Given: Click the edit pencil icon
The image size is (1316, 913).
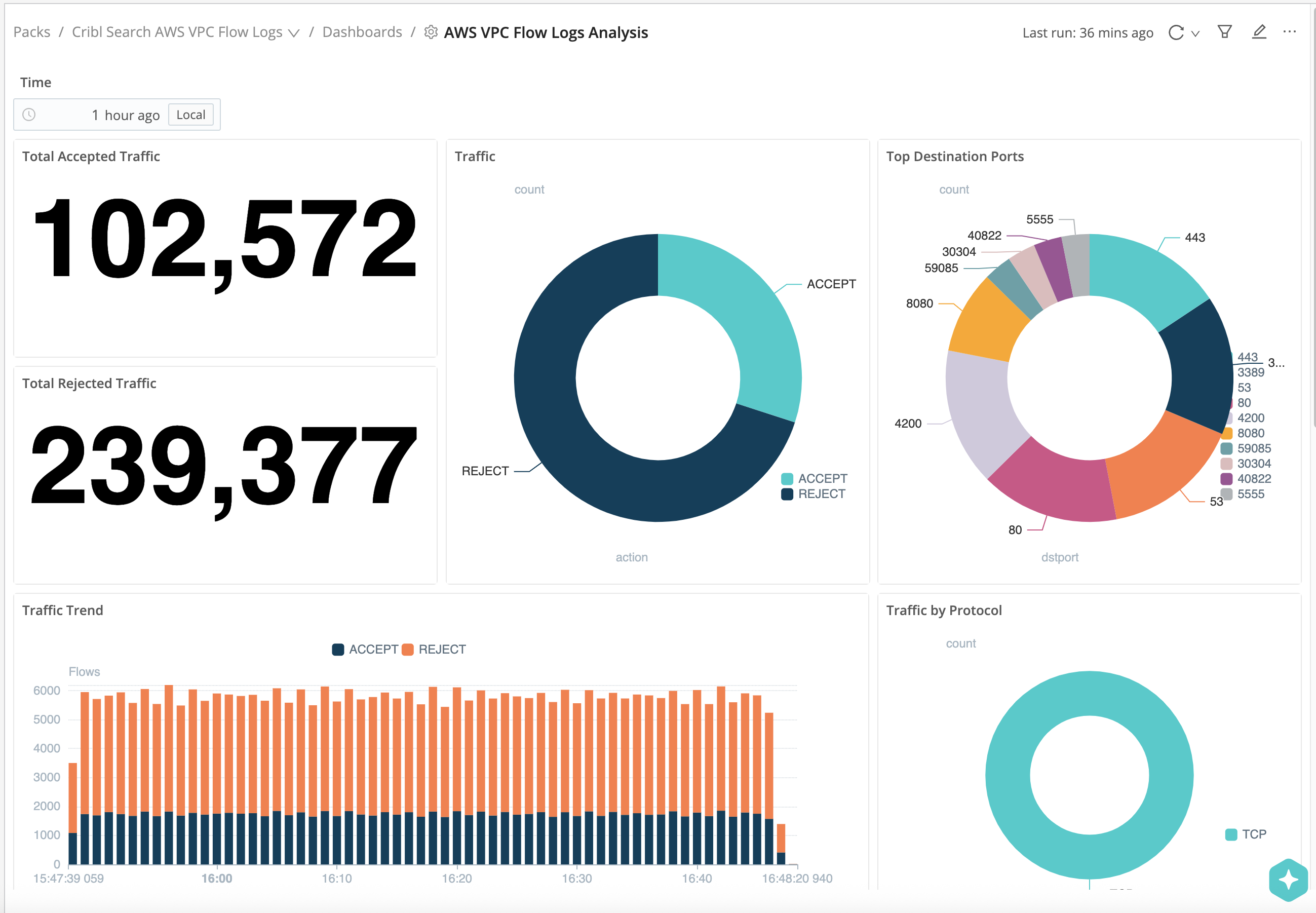Looking at the screenshot, I should point(1259,32).
